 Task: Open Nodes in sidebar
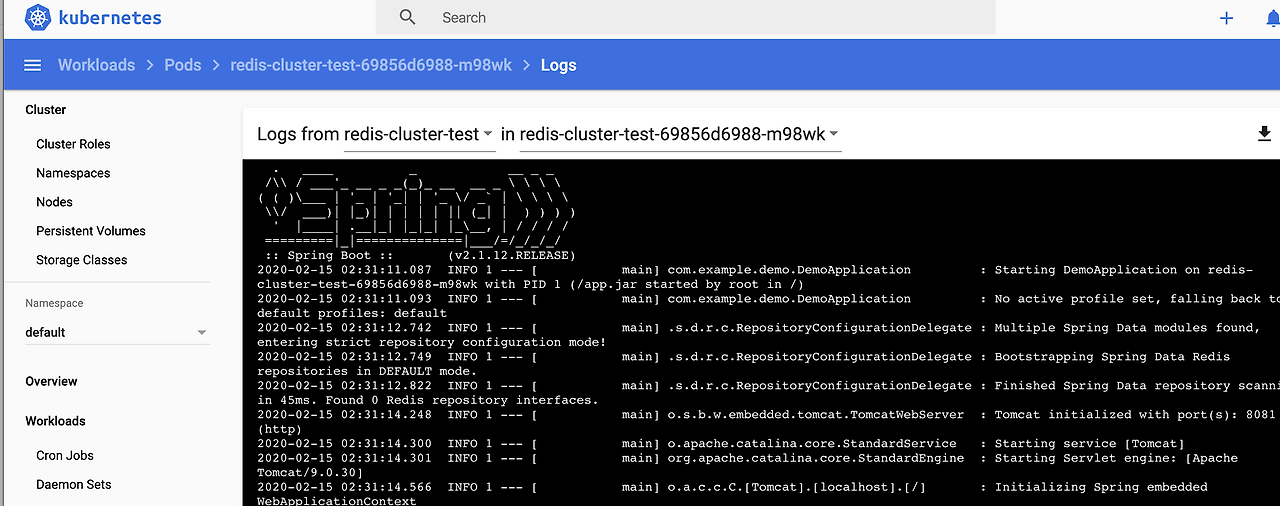click(54, 202)
